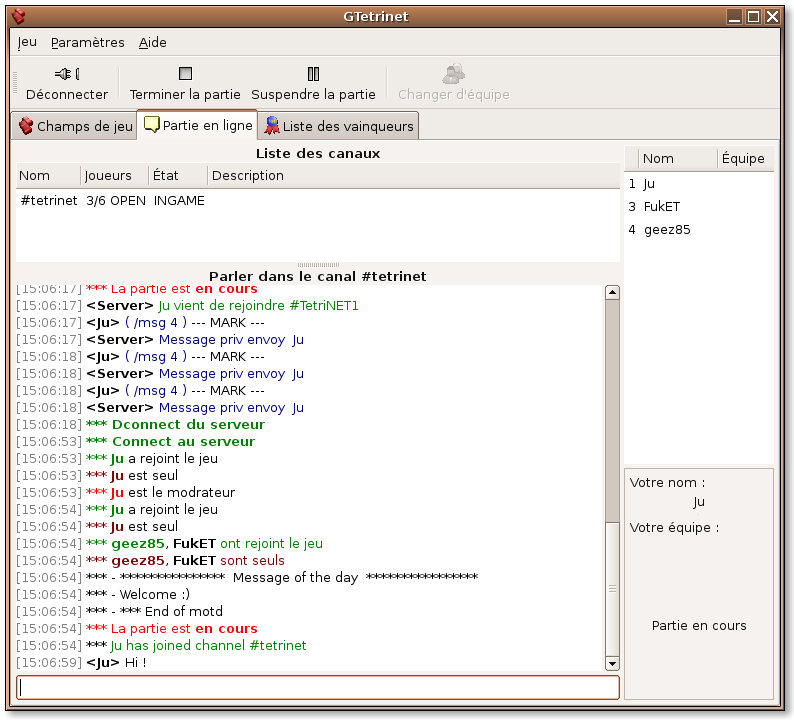Click the Déconnecter button label
Viewport: 794px width, 720px height.
[67, 95]
